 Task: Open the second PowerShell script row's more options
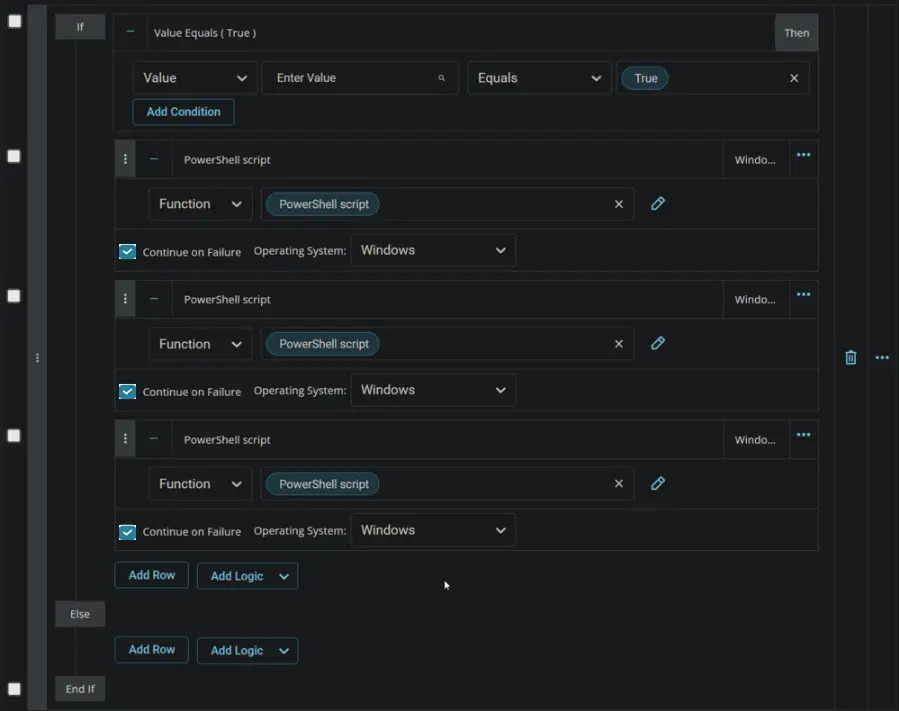pos(803,295)
